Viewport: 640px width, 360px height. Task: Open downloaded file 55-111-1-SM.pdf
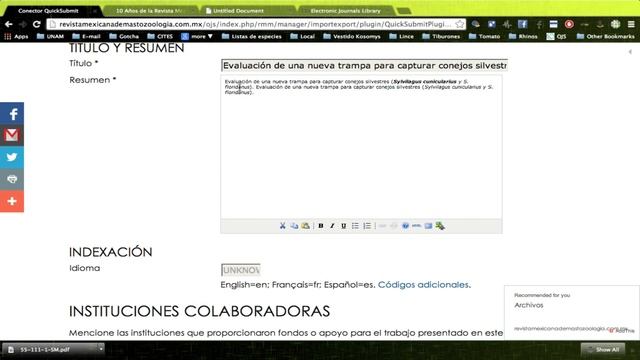[x=45, y=349]
